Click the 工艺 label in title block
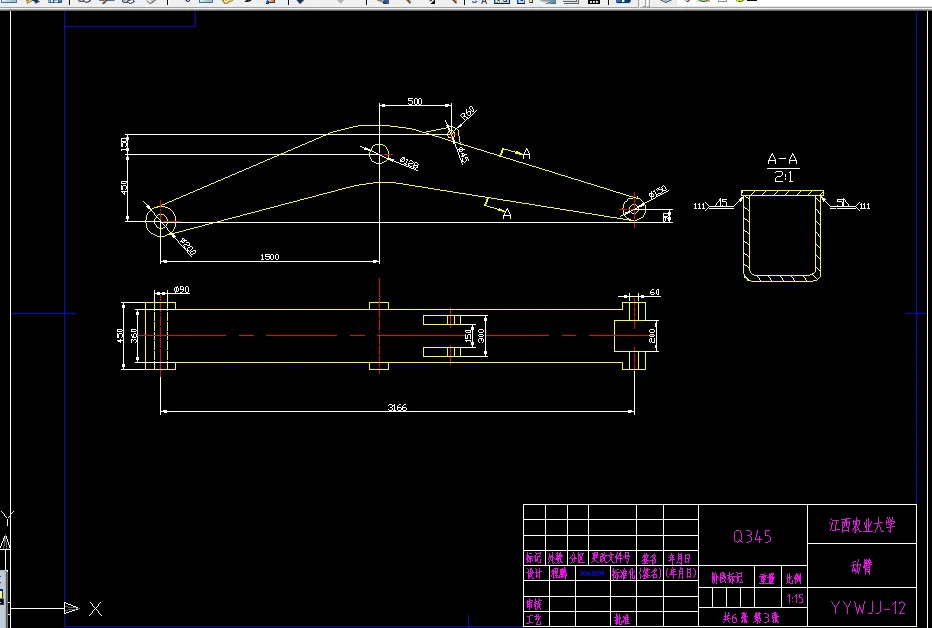This screenshot has height=628, width=932. [x=534, y=620]
